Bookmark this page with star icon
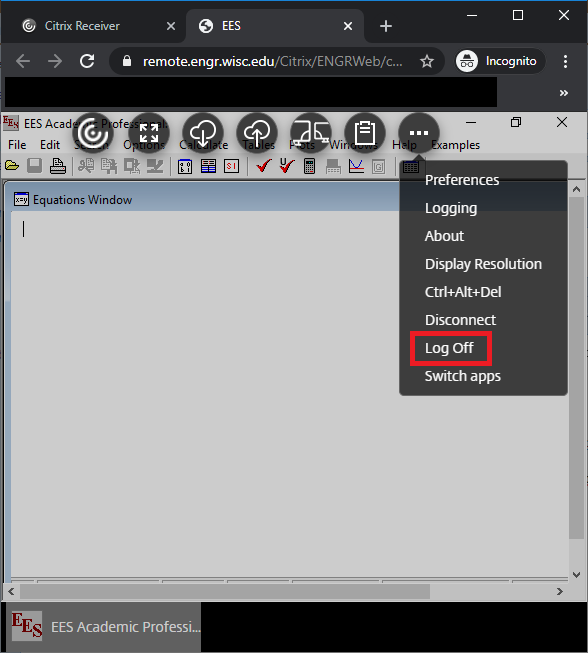The width and height of the screenshot is (588, 653). 426,62
